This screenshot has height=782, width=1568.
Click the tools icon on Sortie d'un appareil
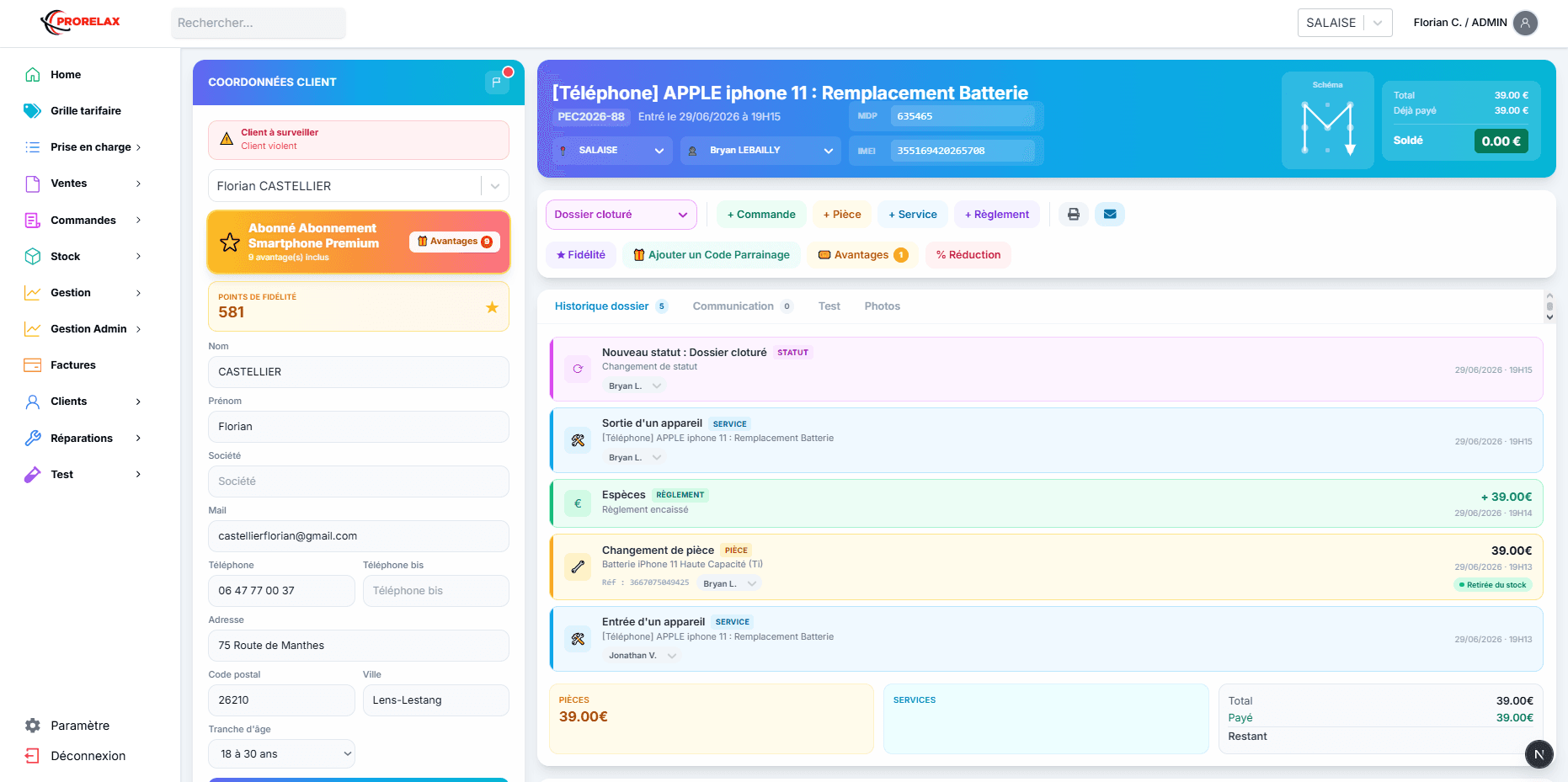pyautogui.click(x=578, y=440)
